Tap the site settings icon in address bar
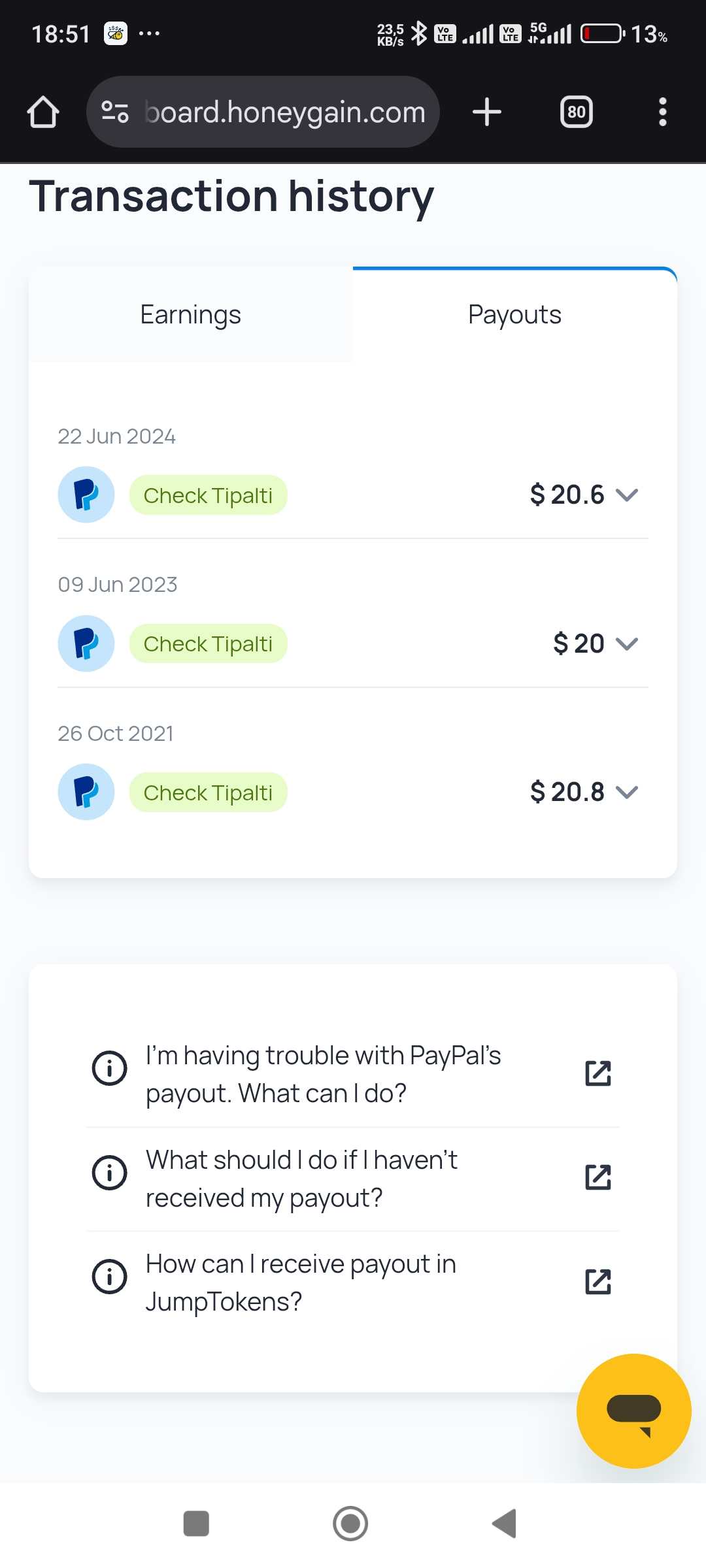The width and height of the screenshot is (706, 1568). 115,112
